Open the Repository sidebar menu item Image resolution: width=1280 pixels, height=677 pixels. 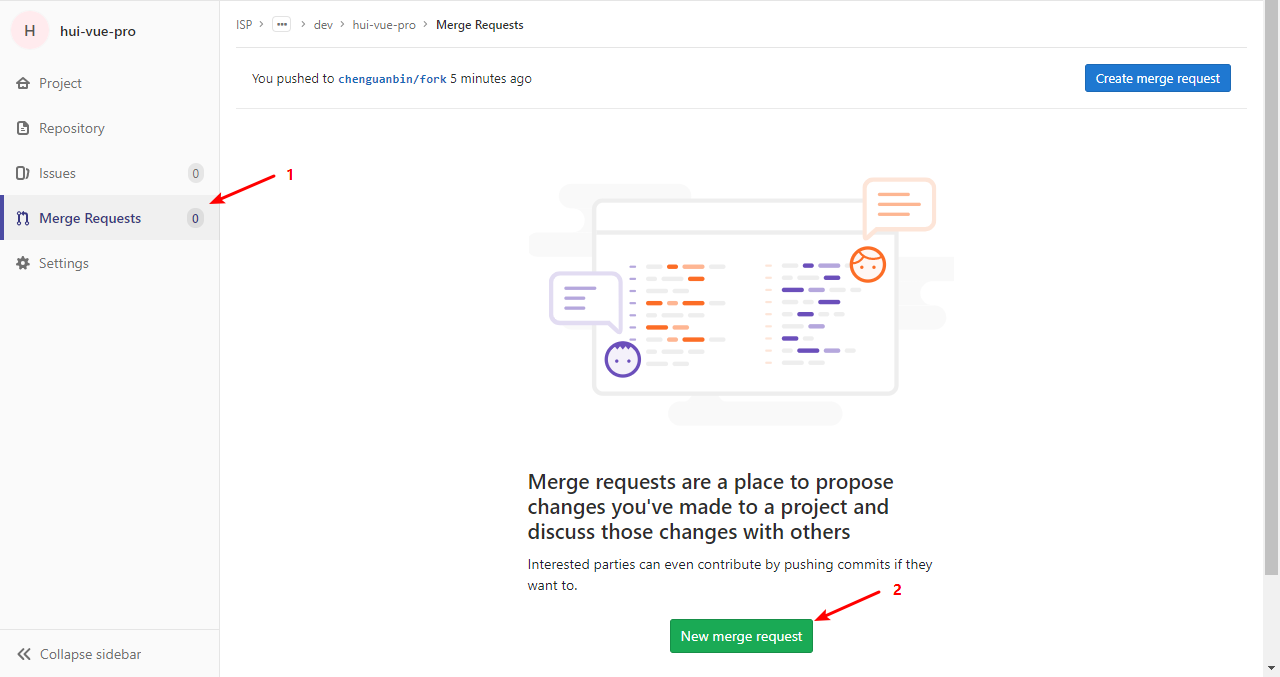coord(110,129)
